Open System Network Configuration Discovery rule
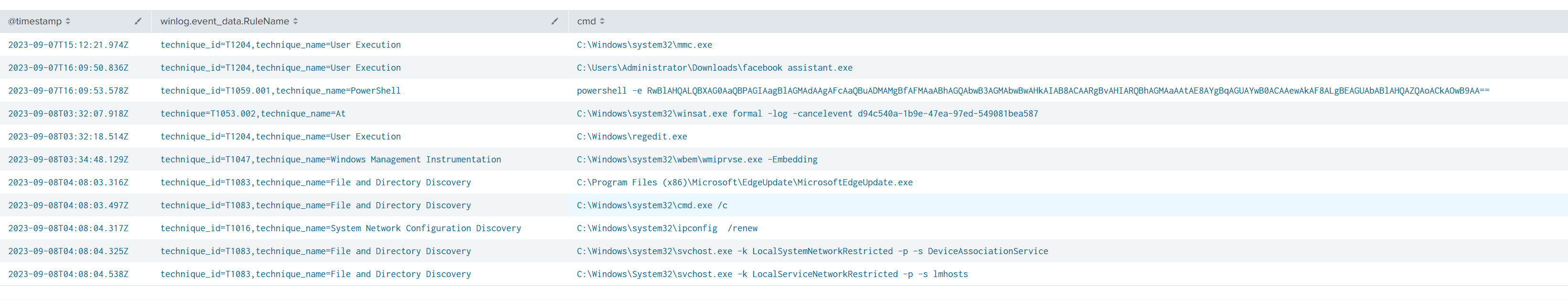1568x300 pixels. click(x=340, y=228)
